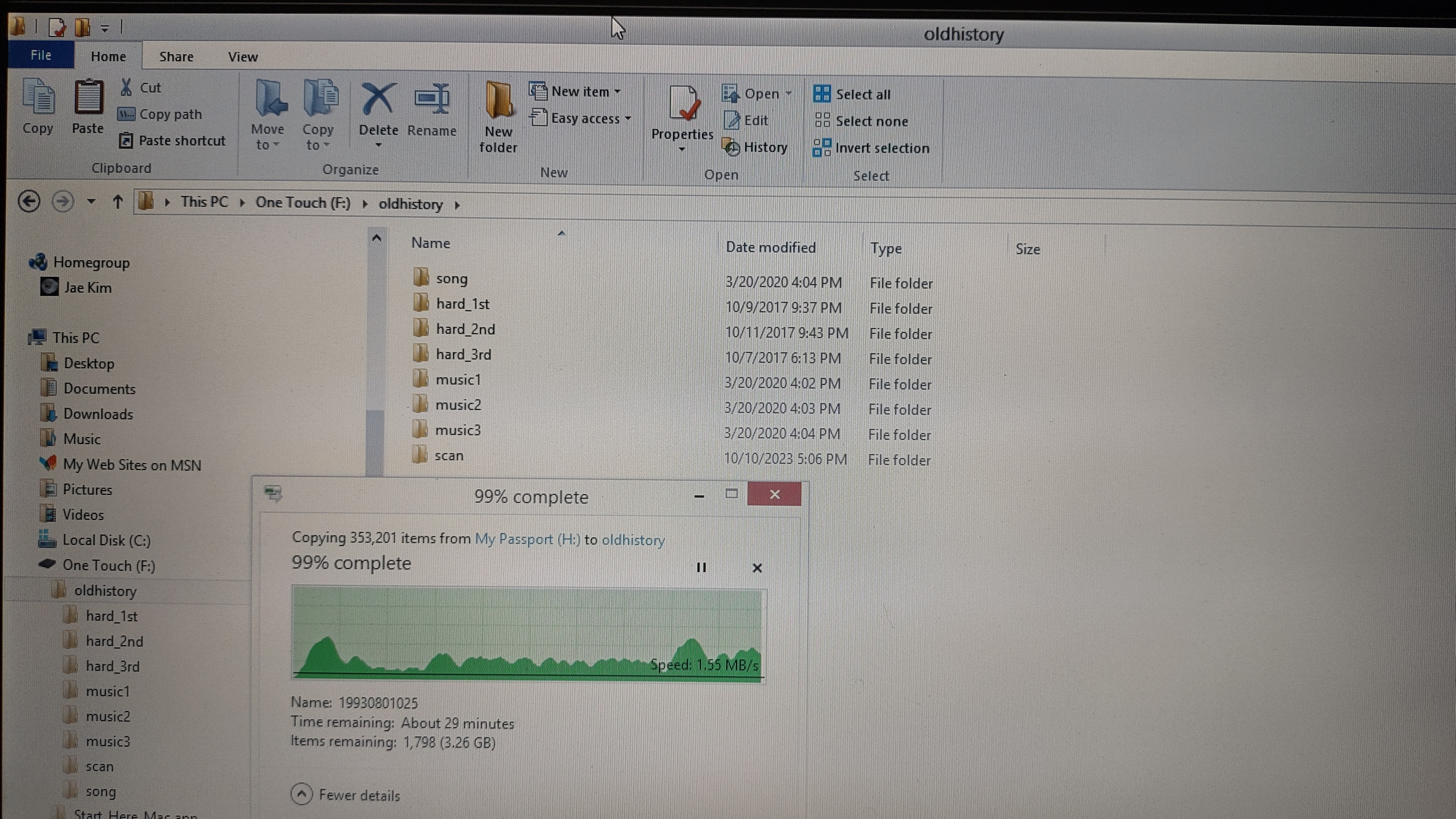The width and height of the screenshot is (1456, 819).
Task: Expand the Open button dropdown arrow
Action: pos(789,94)
